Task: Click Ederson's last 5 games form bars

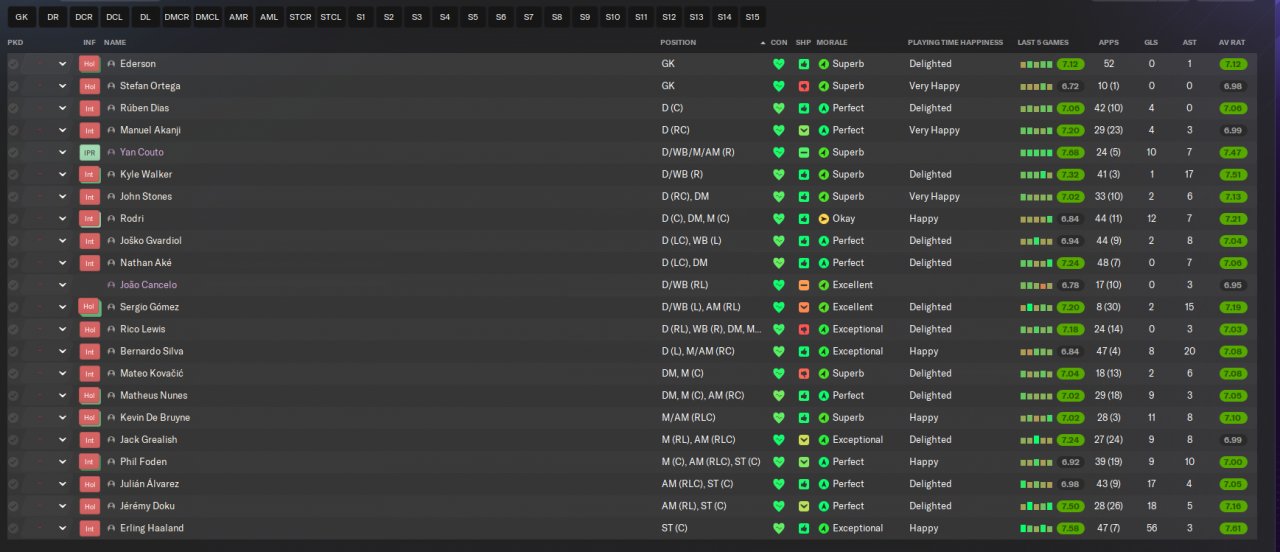Action: (x=1036, y=64)
